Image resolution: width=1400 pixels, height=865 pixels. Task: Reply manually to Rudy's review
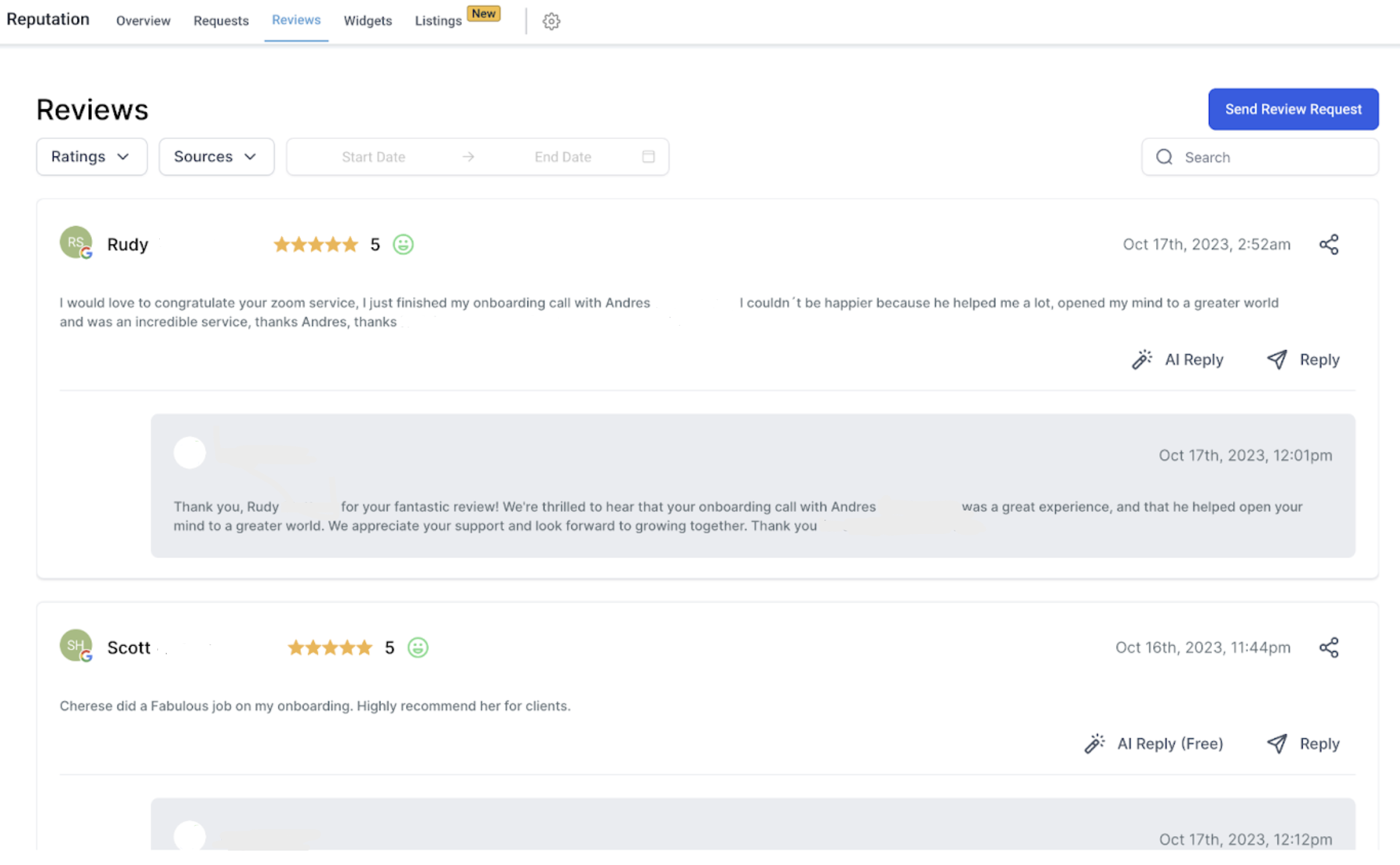[x=1303, y=360]
